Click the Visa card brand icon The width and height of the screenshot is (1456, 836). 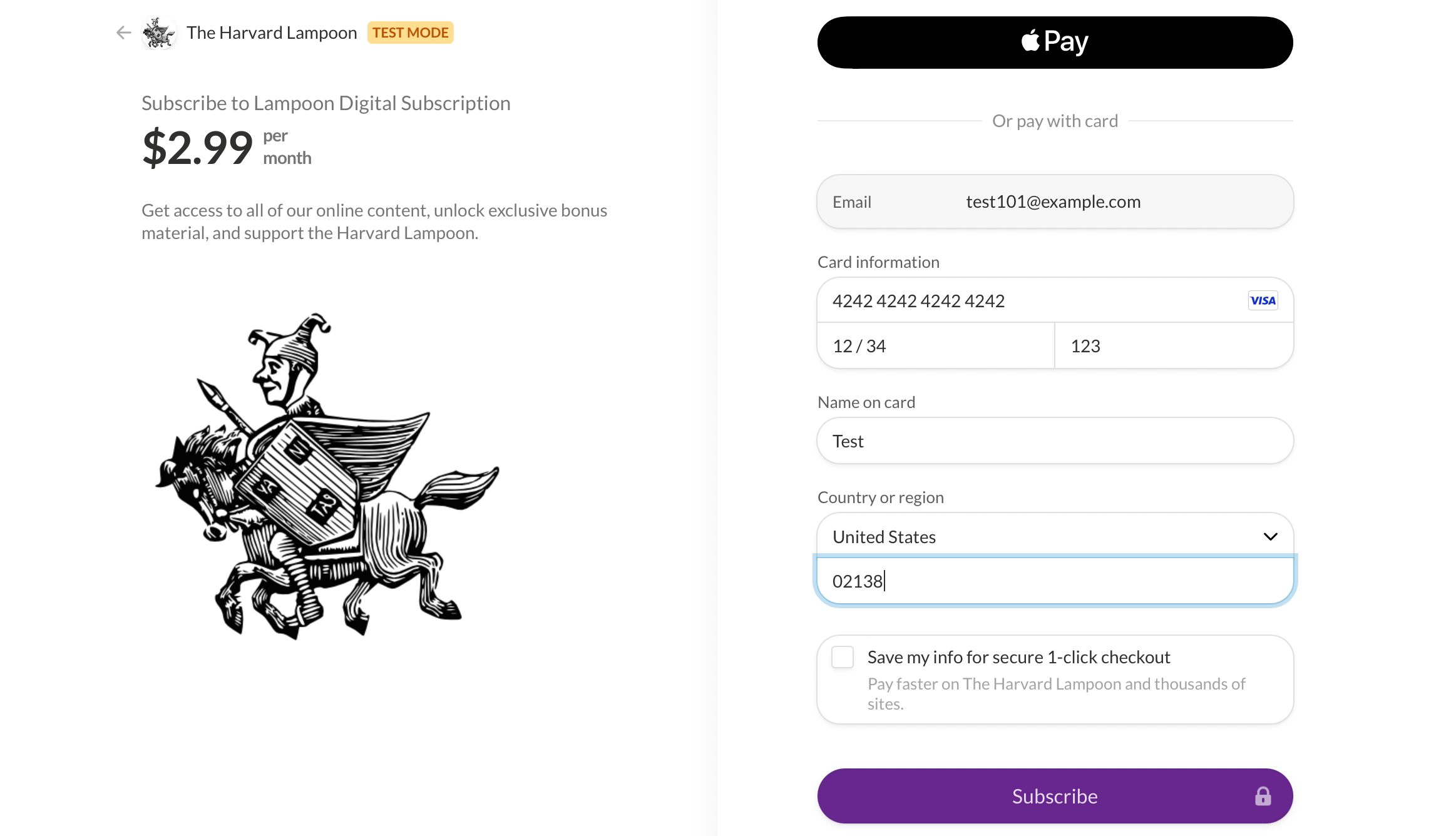(x=1263, y=301)
